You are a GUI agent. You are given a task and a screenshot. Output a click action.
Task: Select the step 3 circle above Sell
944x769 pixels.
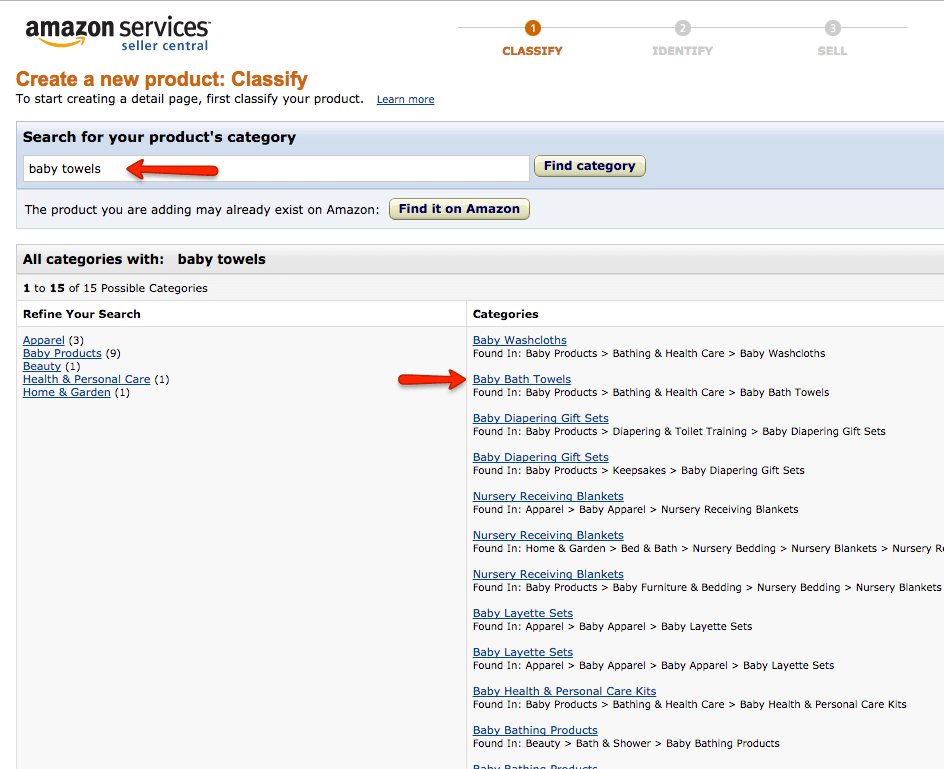coord(833,28)
